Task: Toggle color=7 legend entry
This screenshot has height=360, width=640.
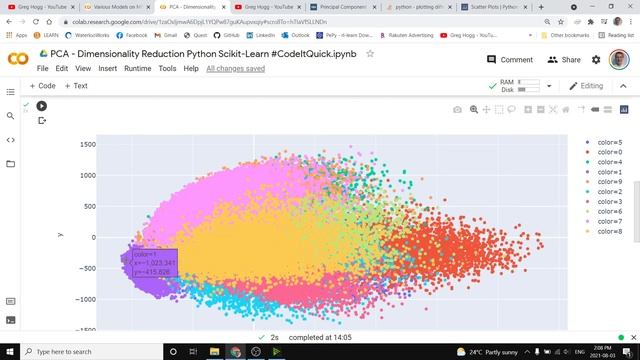Action: point(604,221)
